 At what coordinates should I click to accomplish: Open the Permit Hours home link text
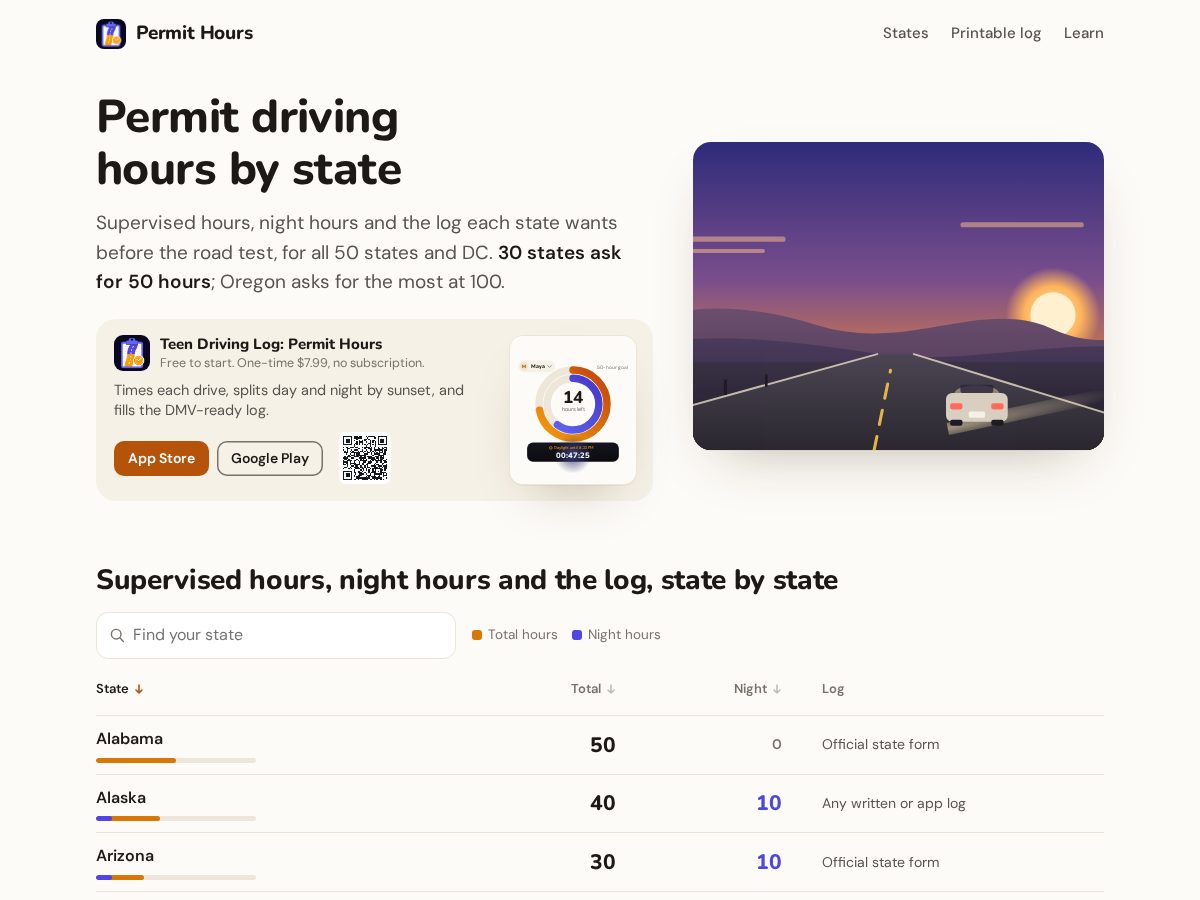[x=194, y=33]
